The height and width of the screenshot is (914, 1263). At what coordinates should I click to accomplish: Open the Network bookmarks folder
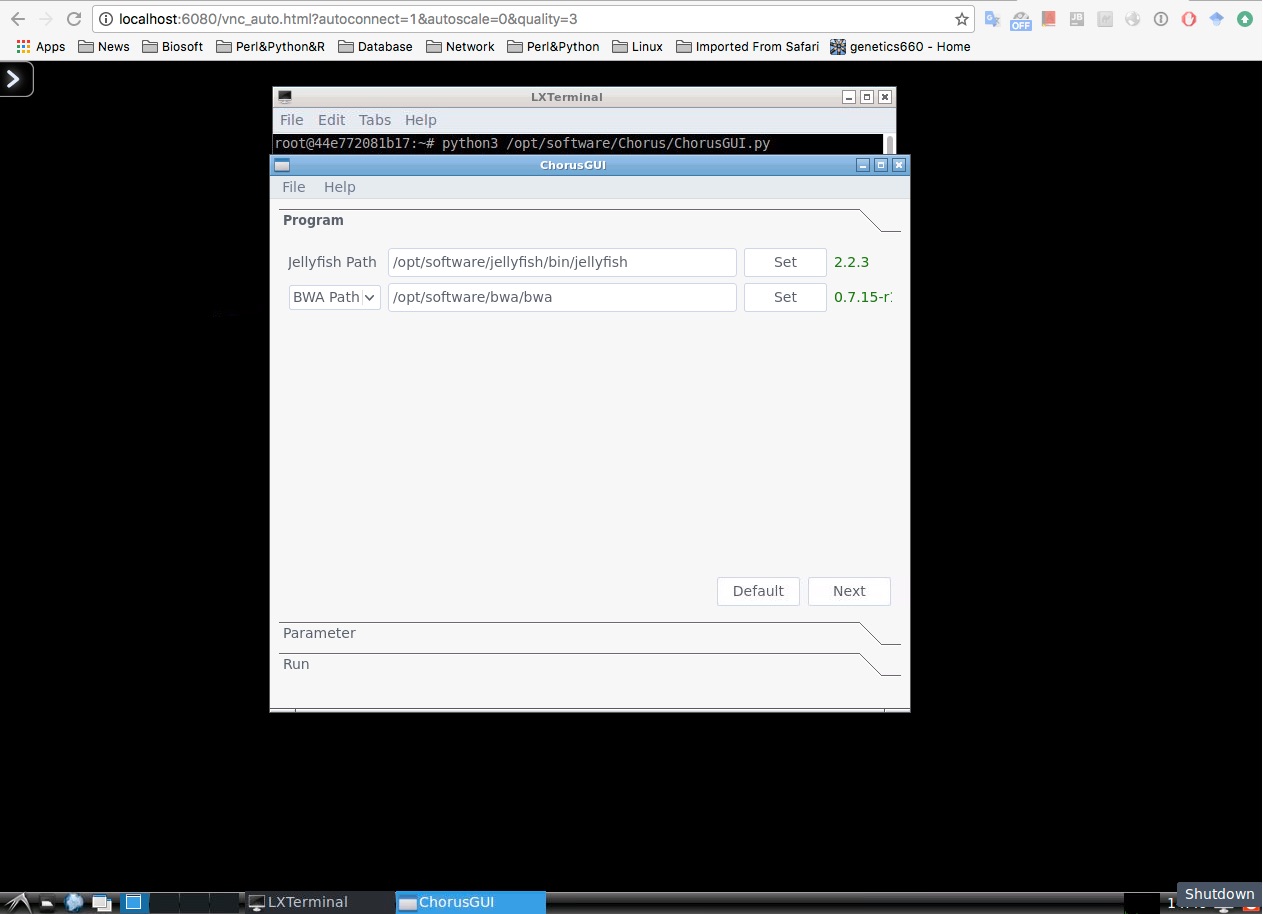pos(461,47)
